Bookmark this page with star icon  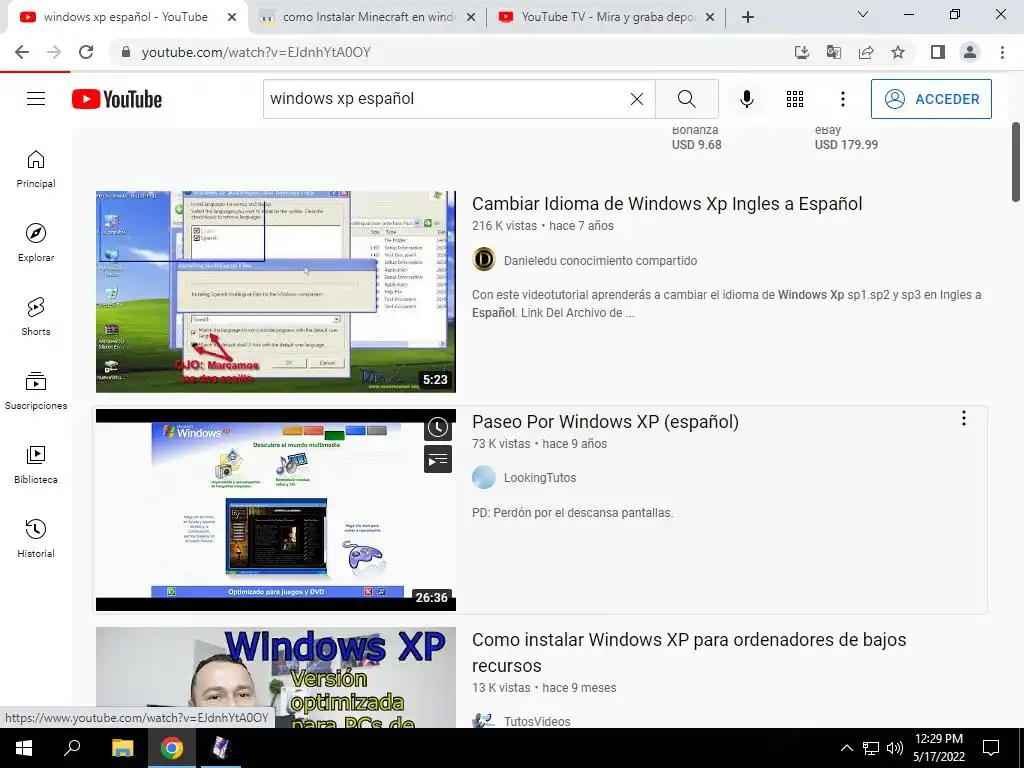(898, 52)
